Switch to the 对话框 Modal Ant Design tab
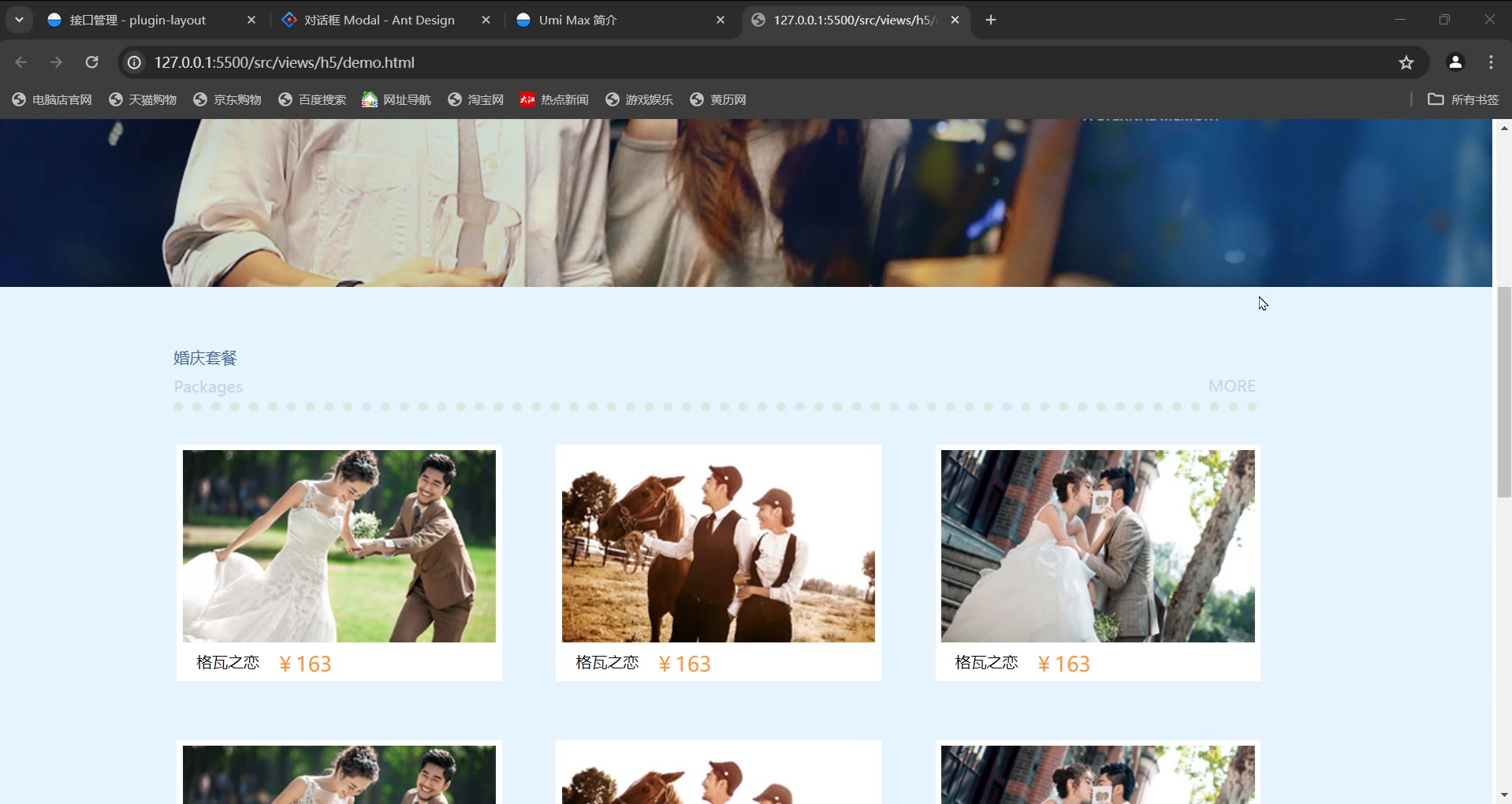Image resolution: width=1512 pixels, height=804 pixels. (378, 20)
